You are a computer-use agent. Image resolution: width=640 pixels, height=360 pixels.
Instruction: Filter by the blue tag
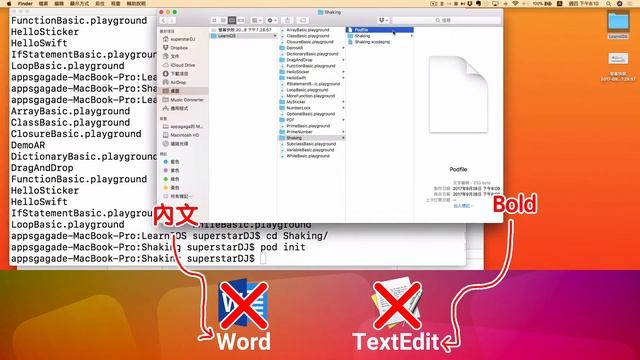(172, 162)
